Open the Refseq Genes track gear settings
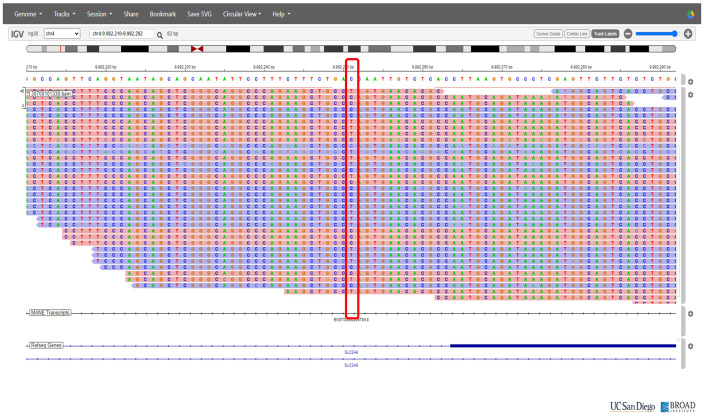Image resolution: width=704 pixels, height=417 pixels. (x=688, y=346)
